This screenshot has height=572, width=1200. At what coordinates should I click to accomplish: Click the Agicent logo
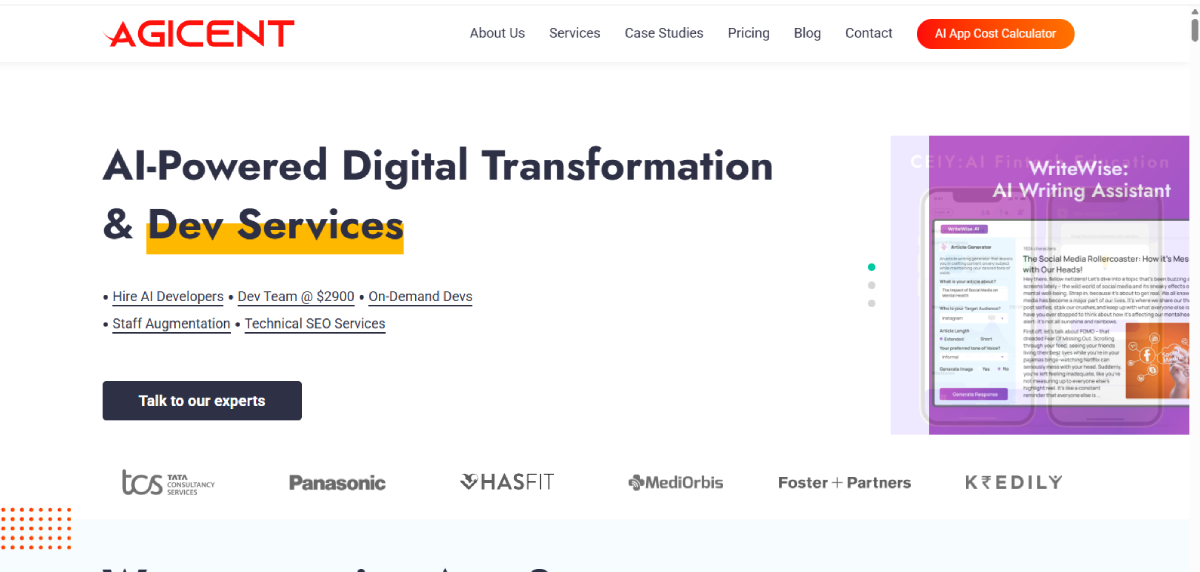point(199,33)
